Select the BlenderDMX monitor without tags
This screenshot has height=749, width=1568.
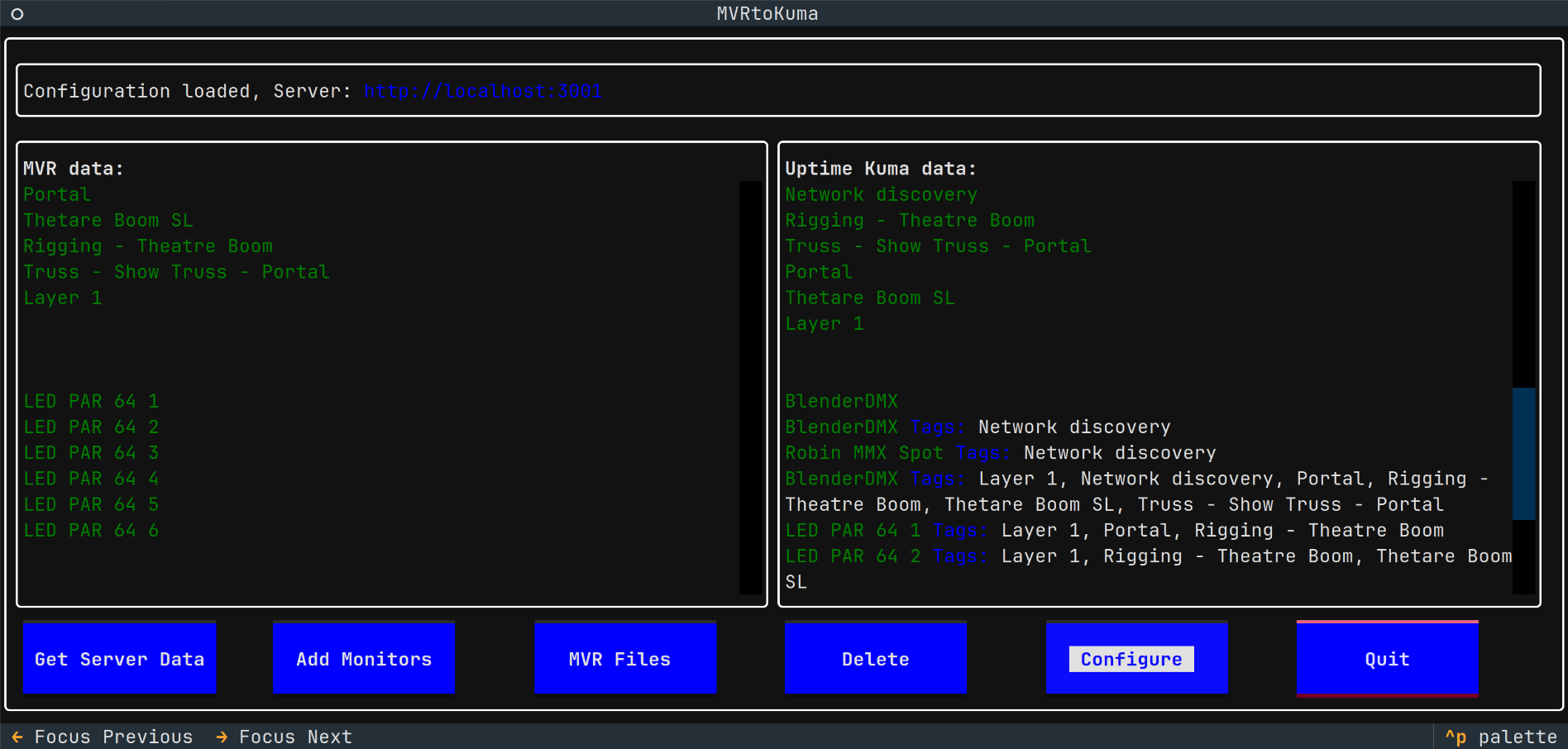tap(841, 401)
